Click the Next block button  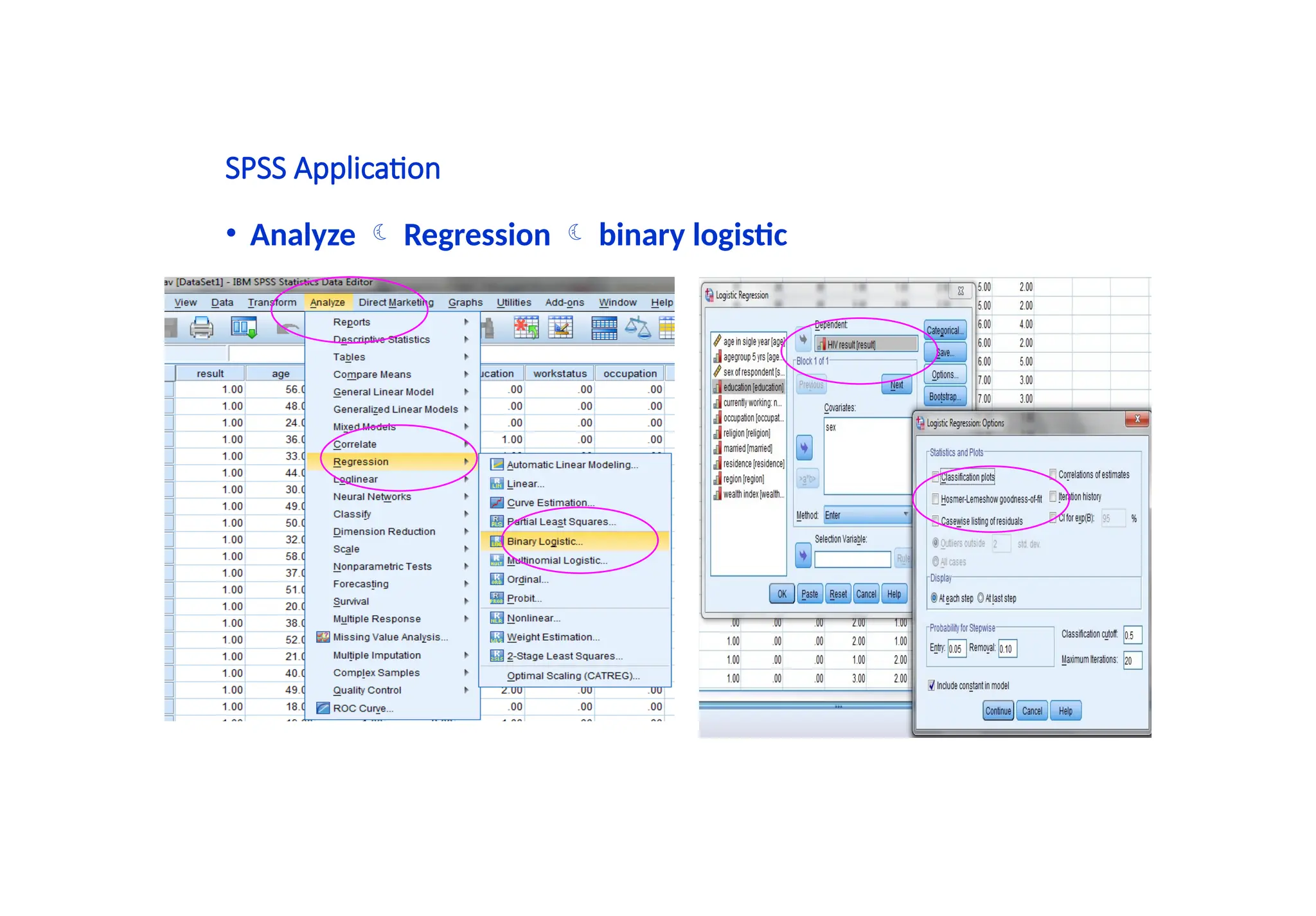(x=896, y=384)
